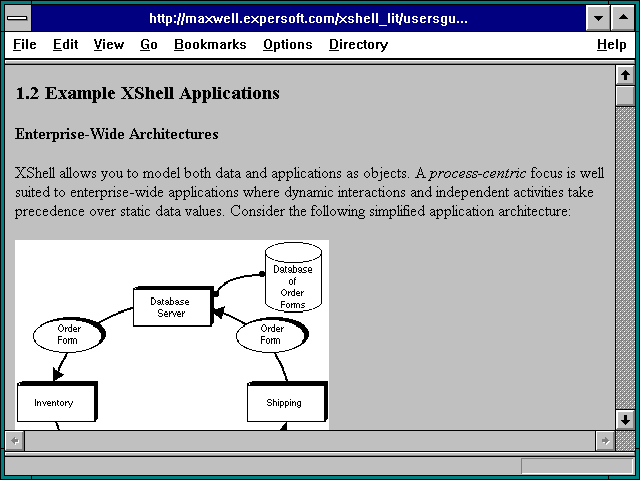Open the window control menu box

click(18, 18)
